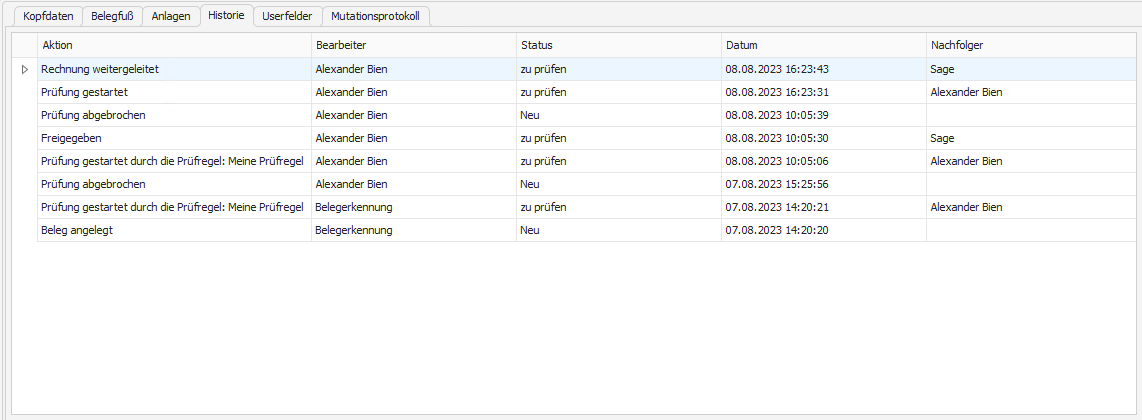Open the Kopfdaten tab
The width and height of the screenshot is (1142, 420).
coord(48,16)
